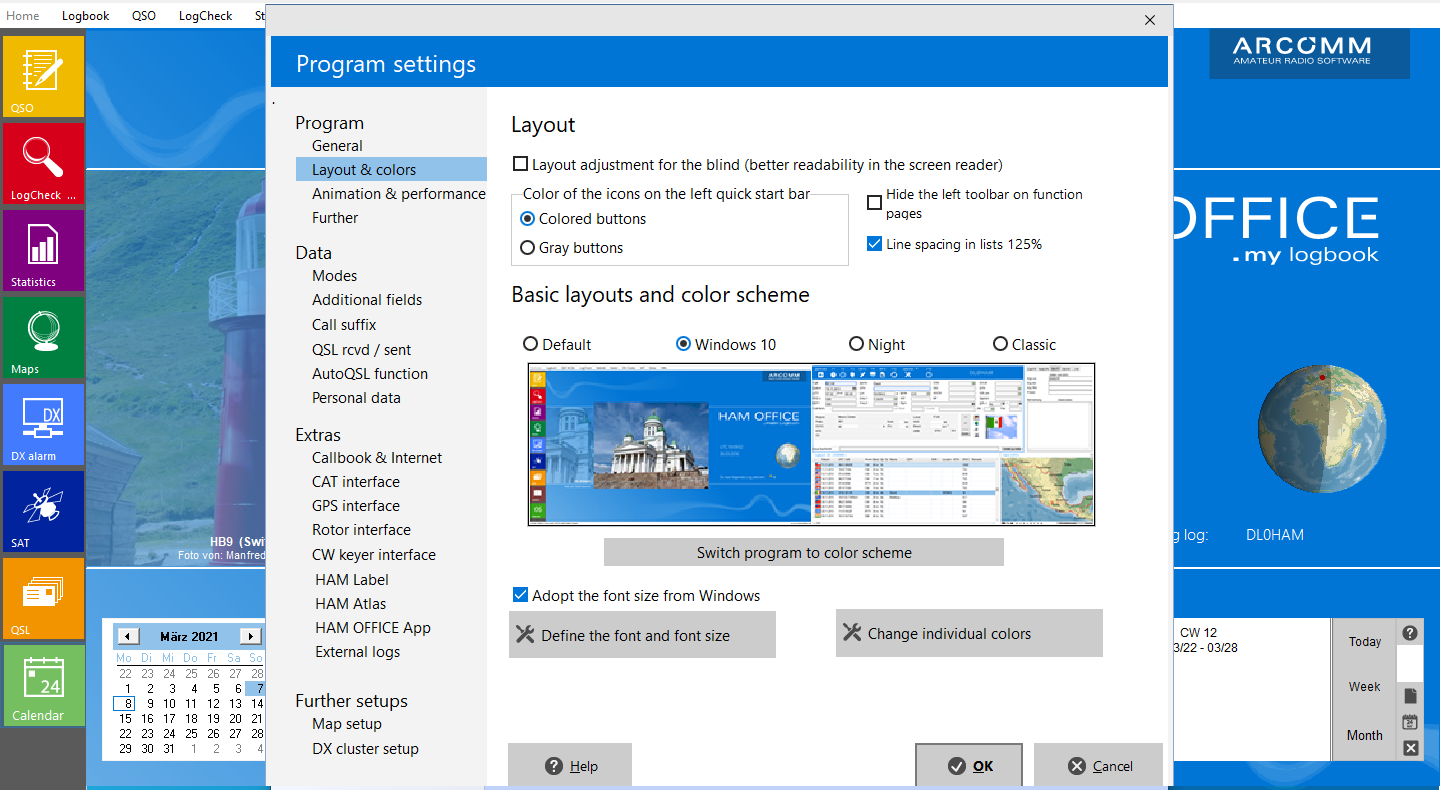This screenshot has width=1440, height=790.
Task: Toggle layout adjustment for the blind
Action: tap(520, 164)
